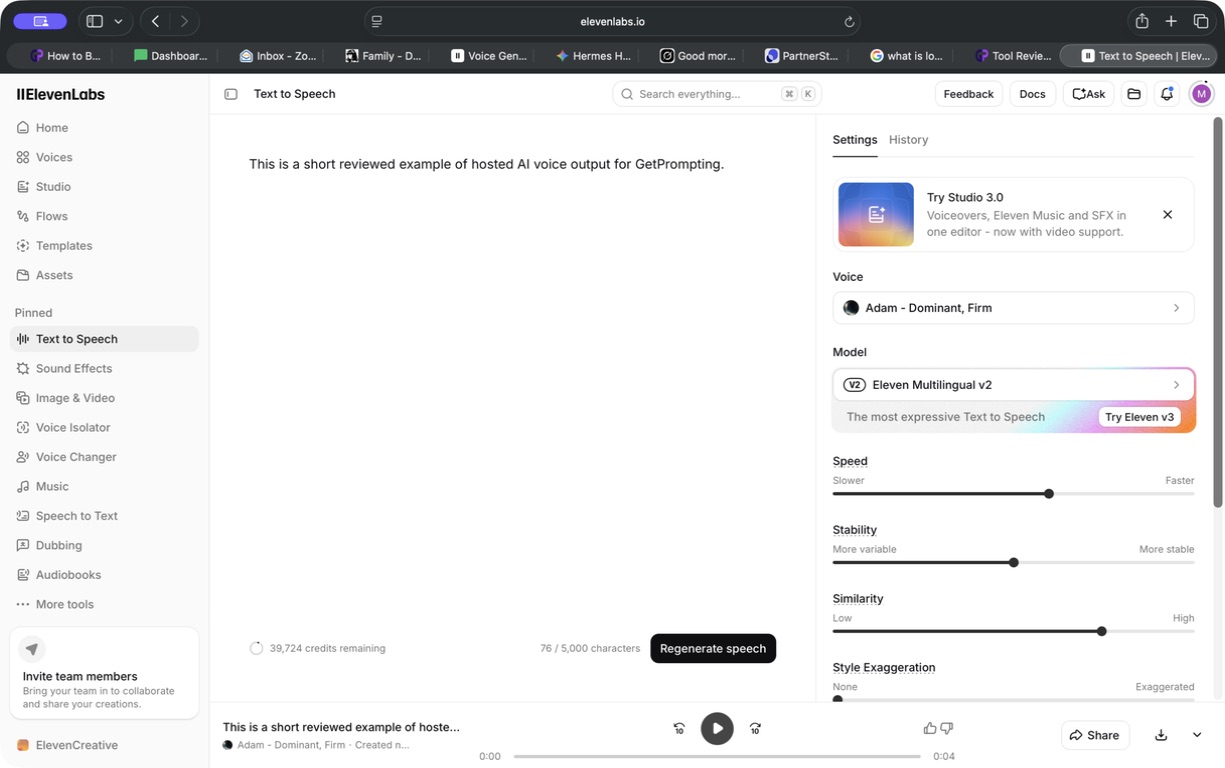Image resolution: width=1225 pixels, height=768 pixels.
Task: Open Speech to Text tool
Action: (104, 516)
